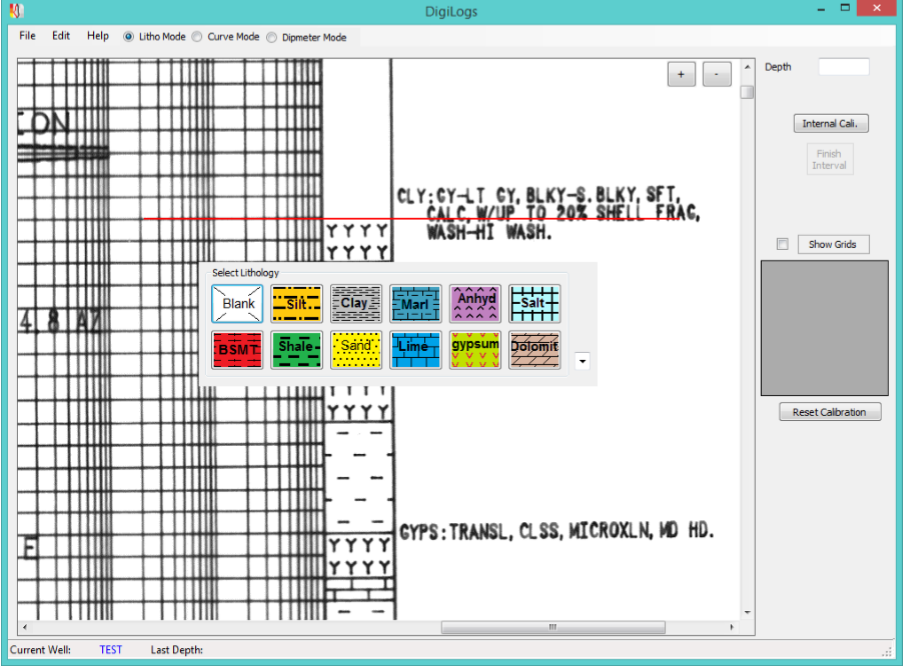The width and height of the screenshot is (904, 667).
Task: Switch to Dipmeter Mode
Action: point(271,36)
